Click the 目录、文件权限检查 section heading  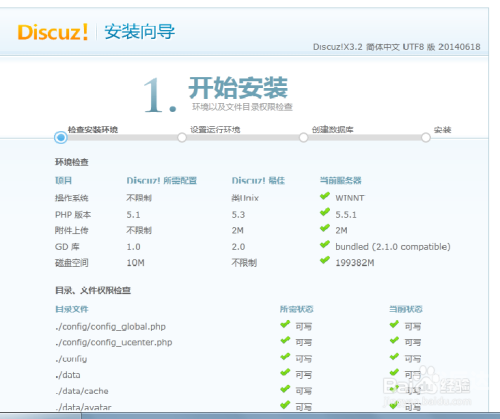[x=93, y=291]
